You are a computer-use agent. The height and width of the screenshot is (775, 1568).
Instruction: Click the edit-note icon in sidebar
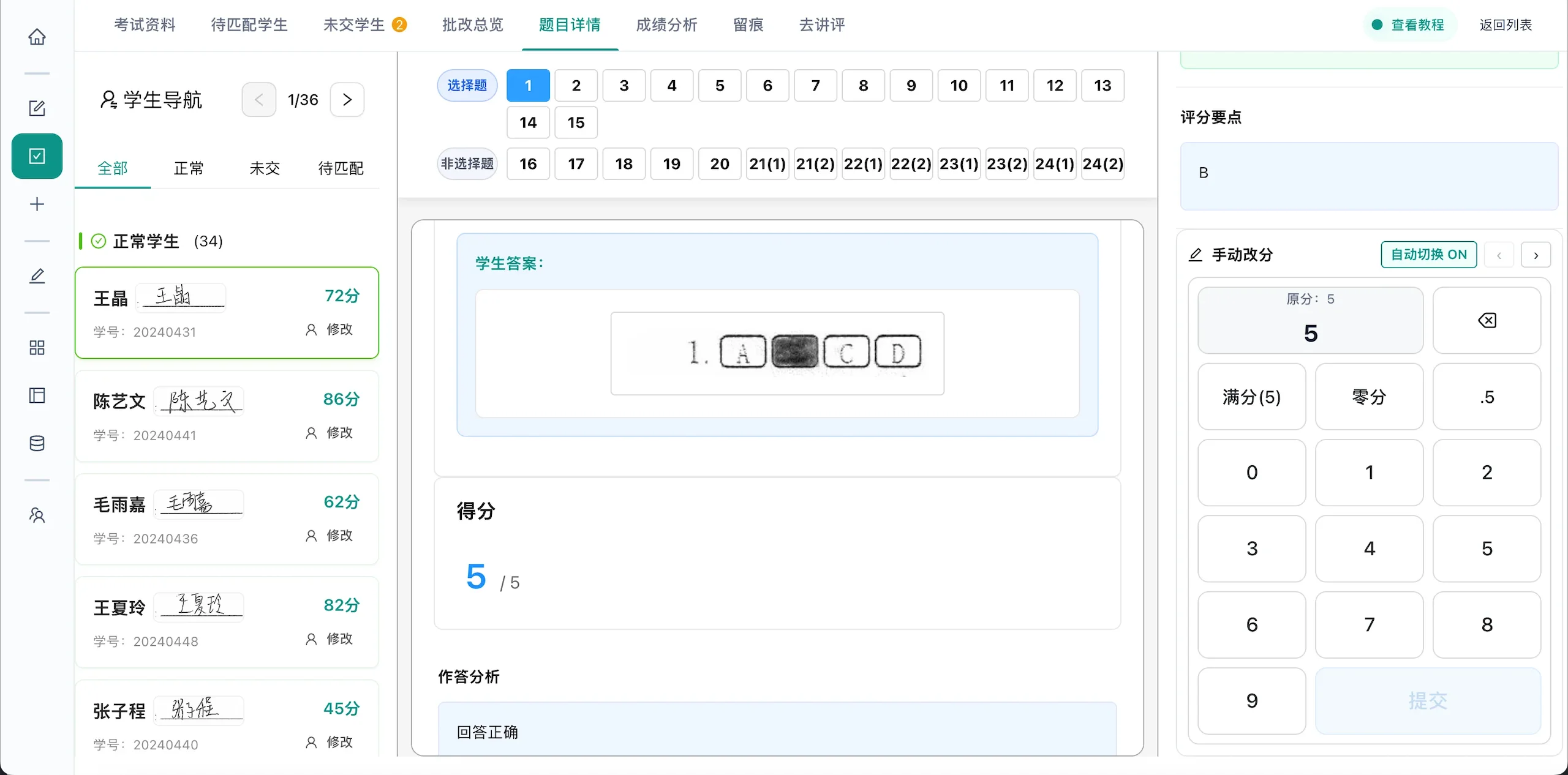tap(37, 108)
